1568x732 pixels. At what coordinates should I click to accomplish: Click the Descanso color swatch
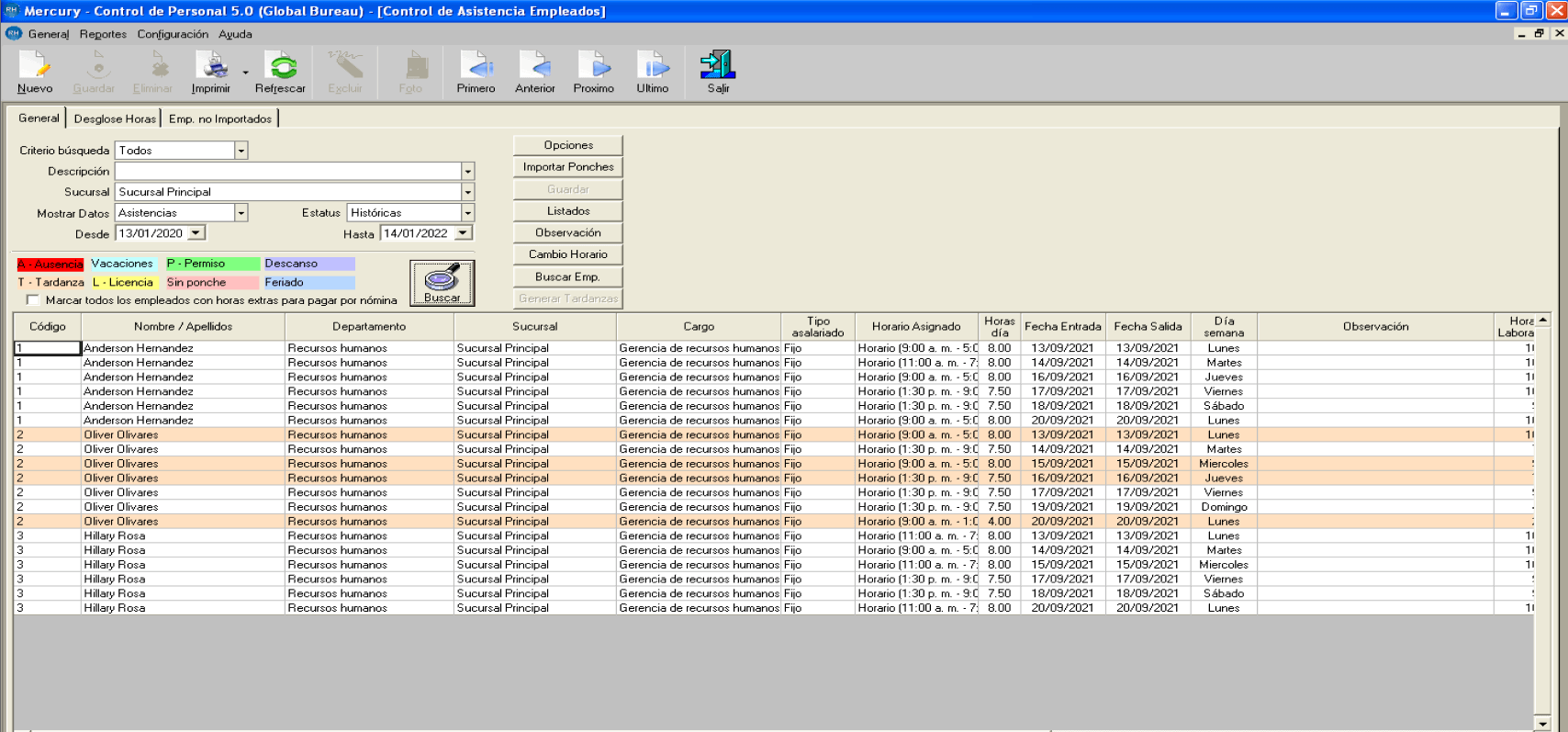pos(308,264)
